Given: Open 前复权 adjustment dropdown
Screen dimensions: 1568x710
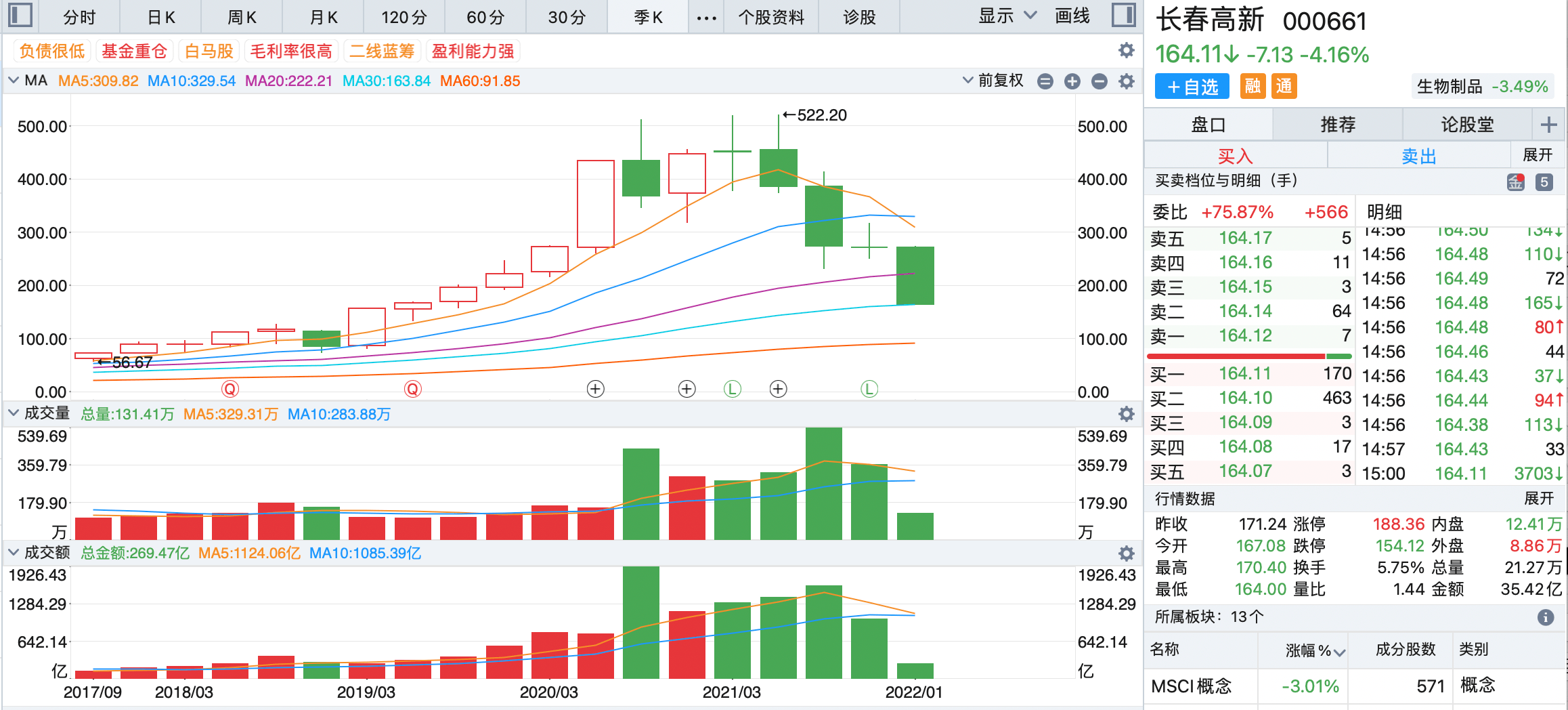Looking at the screenshot, I should (993, 81).
